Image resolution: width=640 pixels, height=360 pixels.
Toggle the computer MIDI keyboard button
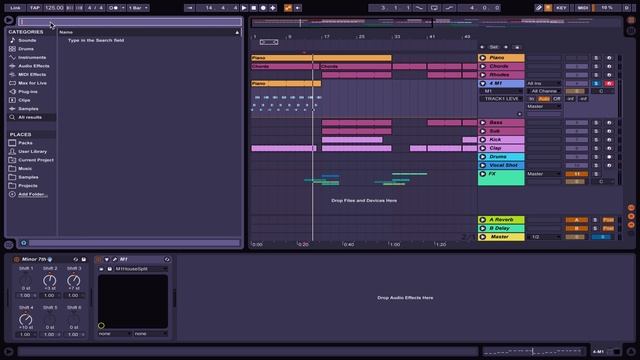coord(548,8)
